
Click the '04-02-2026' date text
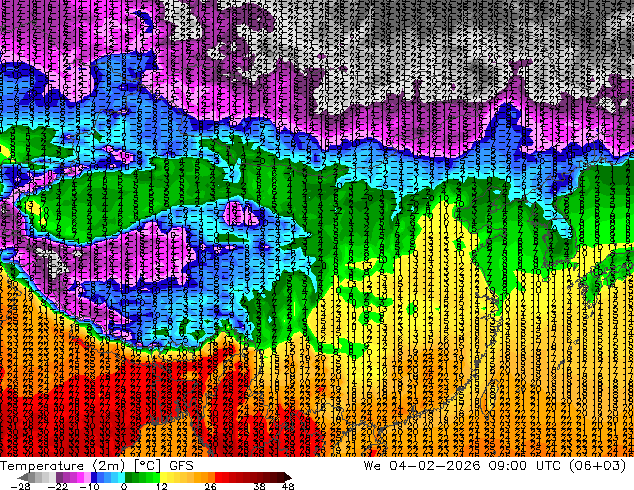click(434, 466)
